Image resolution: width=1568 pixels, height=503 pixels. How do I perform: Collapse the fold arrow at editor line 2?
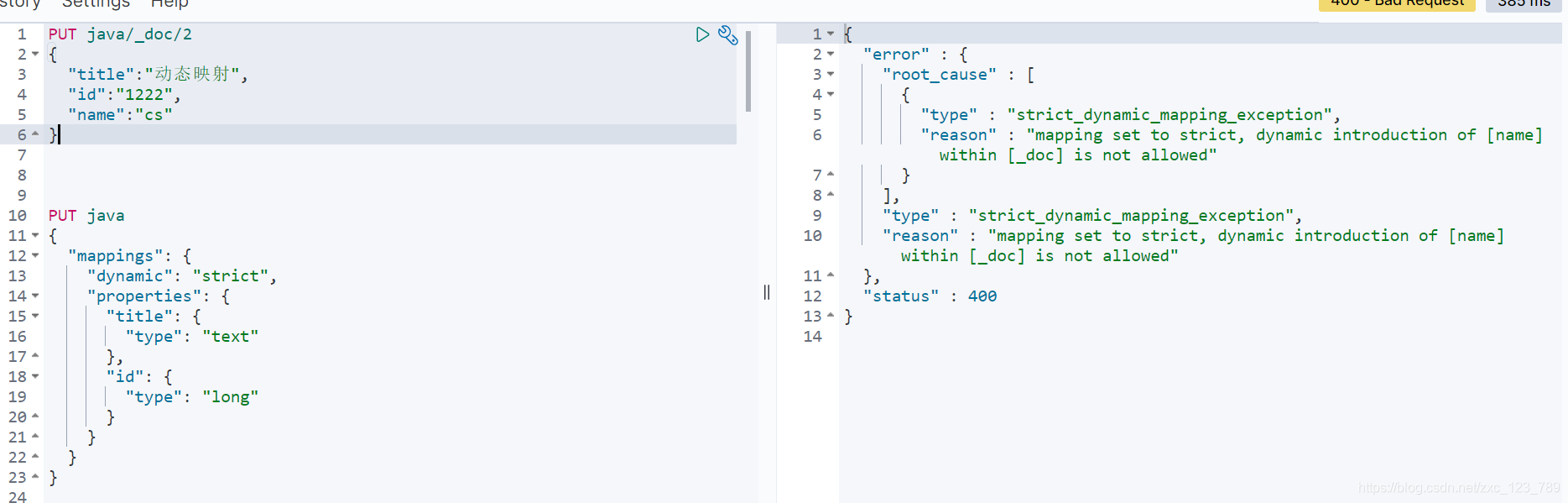[35, 55]
